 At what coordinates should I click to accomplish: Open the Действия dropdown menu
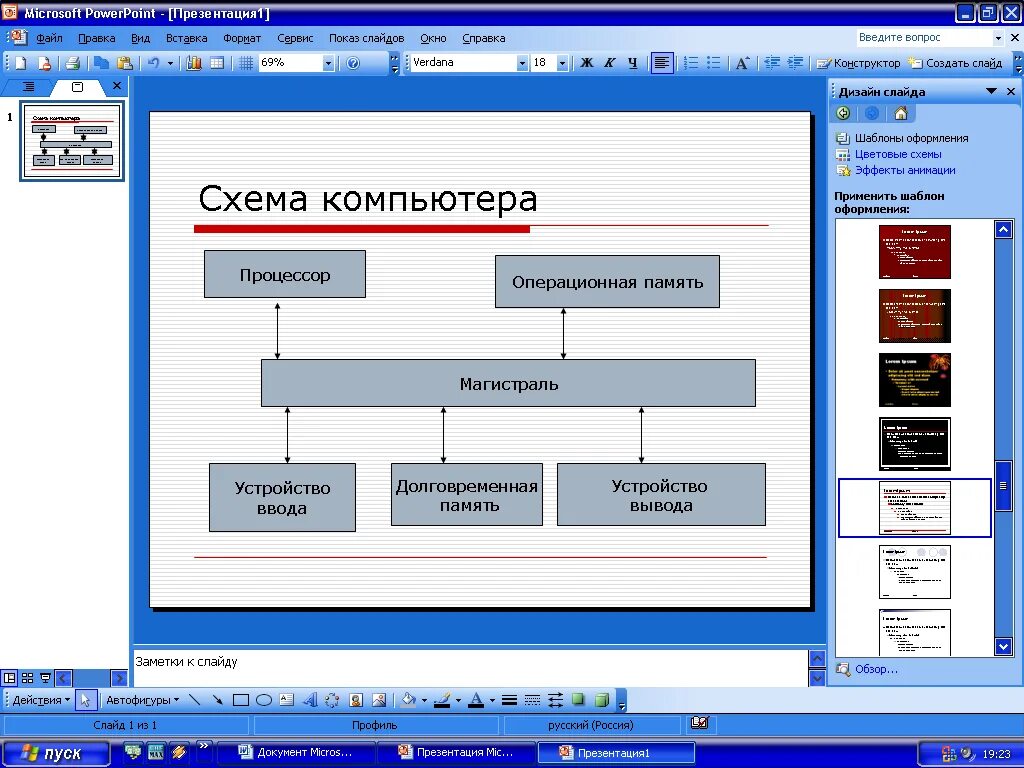(x=41, y=700)
